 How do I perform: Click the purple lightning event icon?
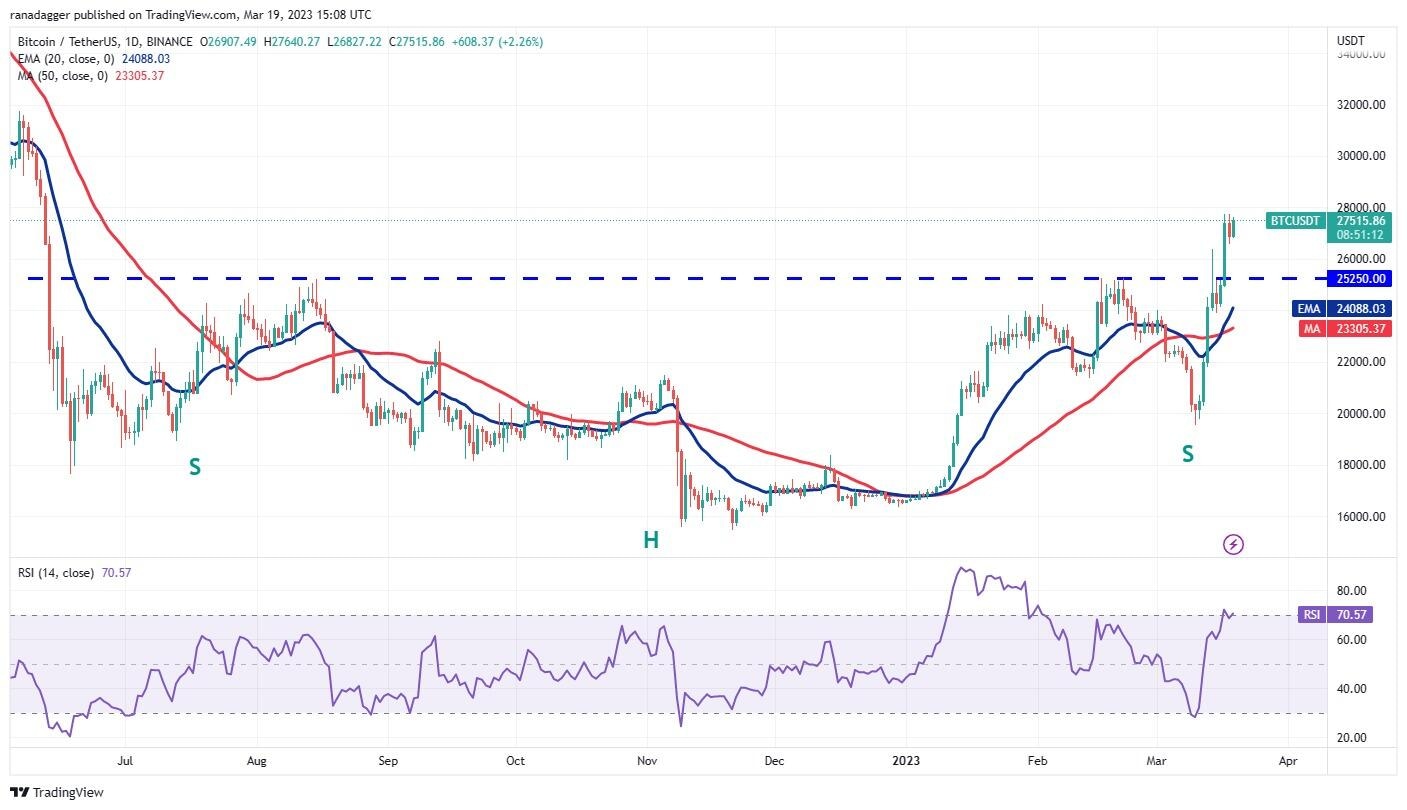coord(1233,544)
